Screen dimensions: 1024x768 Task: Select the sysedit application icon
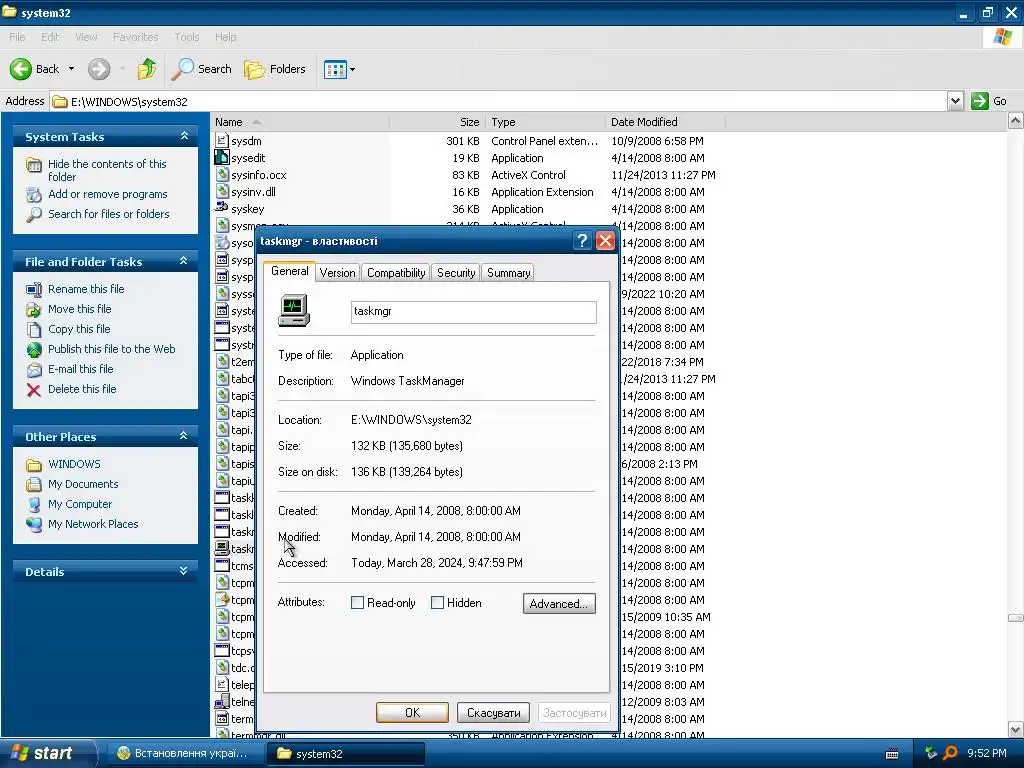[x=222, y=157]
